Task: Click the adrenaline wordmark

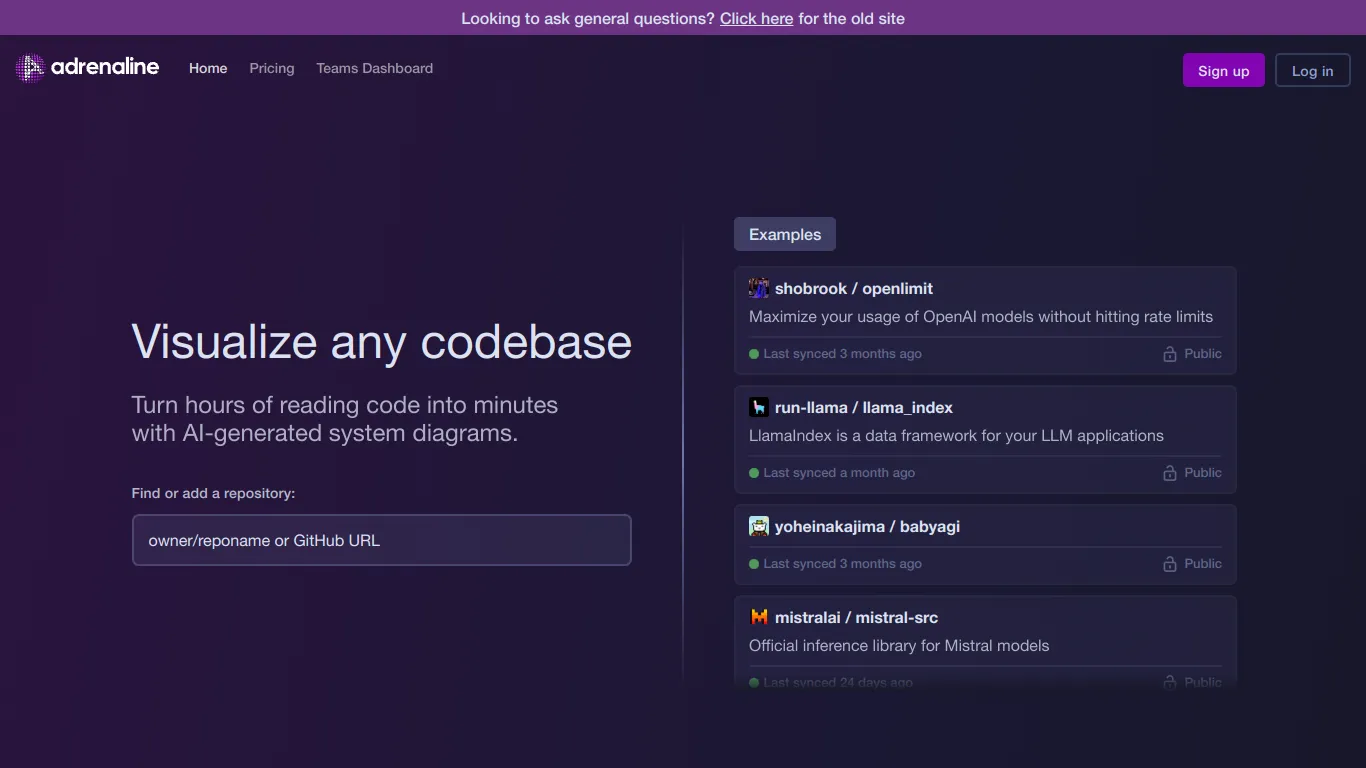Action: point(105,67)
